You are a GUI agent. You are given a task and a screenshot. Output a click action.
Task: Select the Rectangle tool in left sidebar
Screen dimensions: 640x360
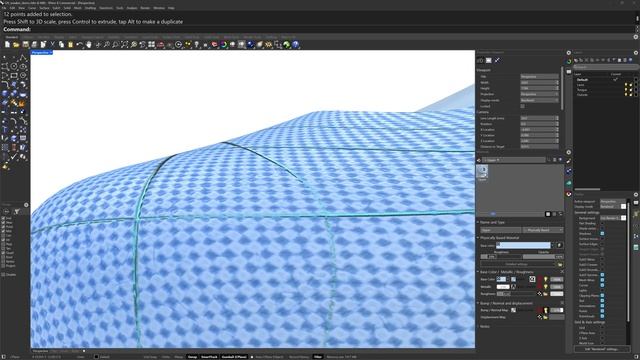[x=14, y=76]
